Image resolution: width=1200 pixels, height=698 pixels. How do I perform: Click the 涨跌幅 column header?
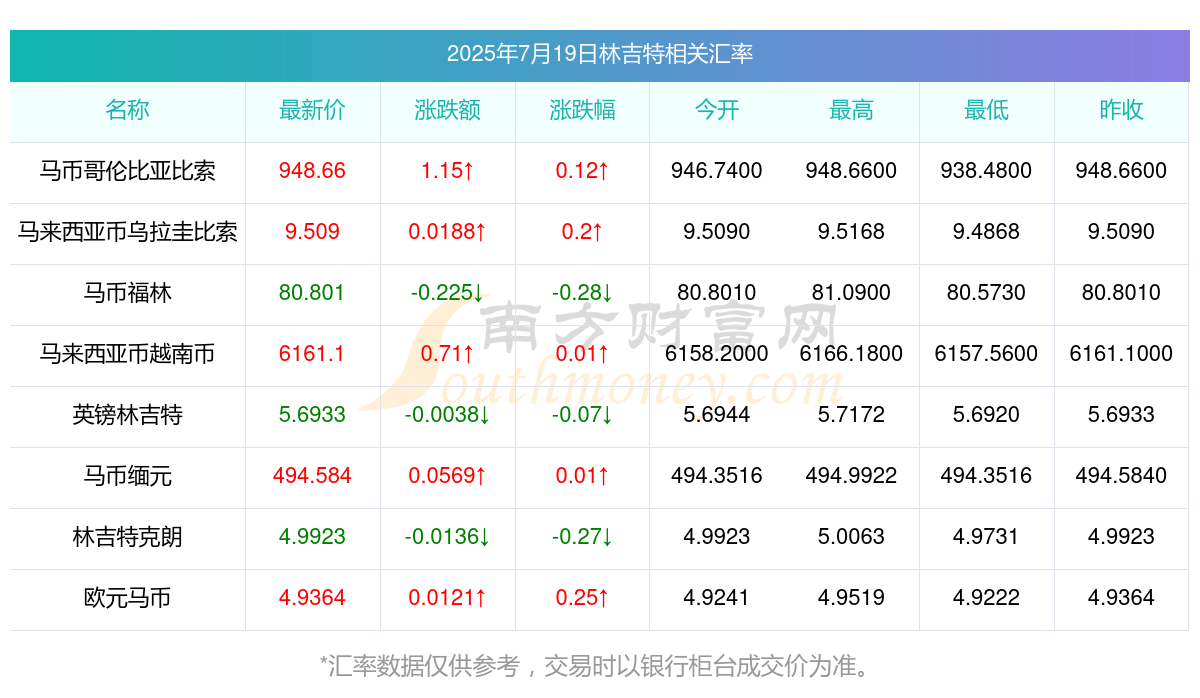pos(582,110)
